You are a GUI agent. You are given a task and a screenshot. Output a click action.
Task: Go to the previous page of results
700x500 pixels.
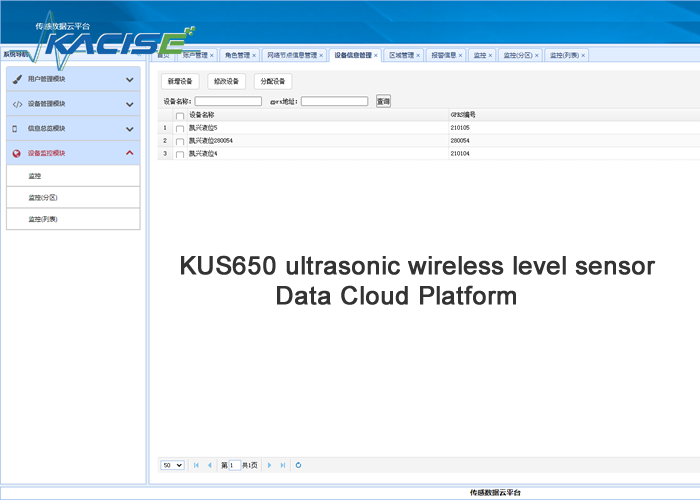click(209, 465)
